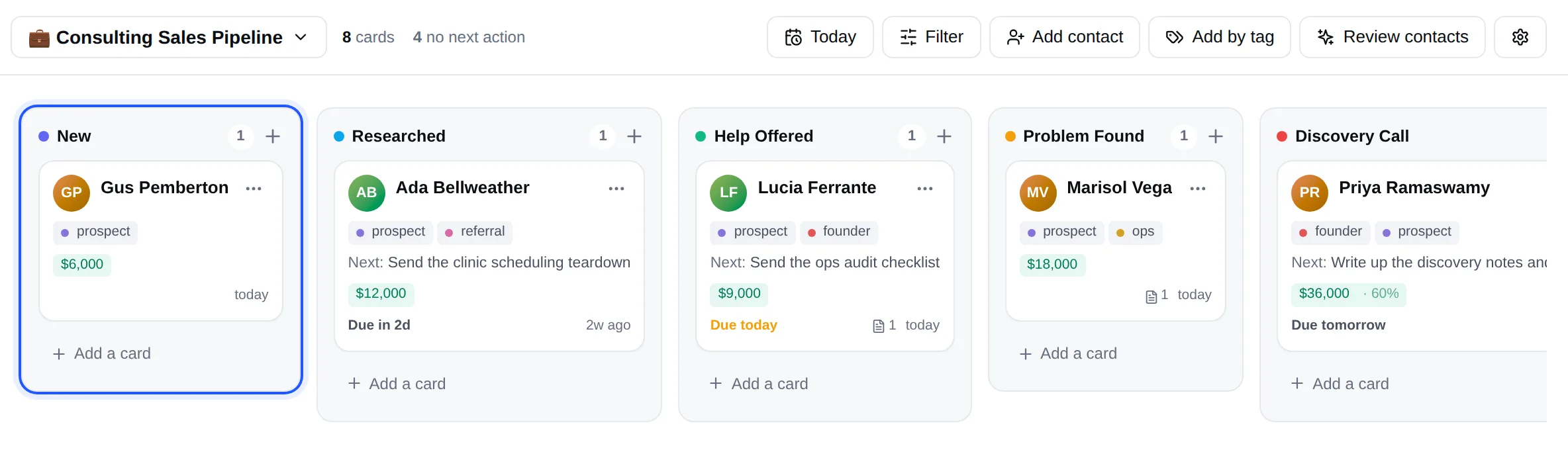Viewport: 1568px width, 450px height.
Task: Click Add a card in Problem Found column
Action: pos(1069,353)
